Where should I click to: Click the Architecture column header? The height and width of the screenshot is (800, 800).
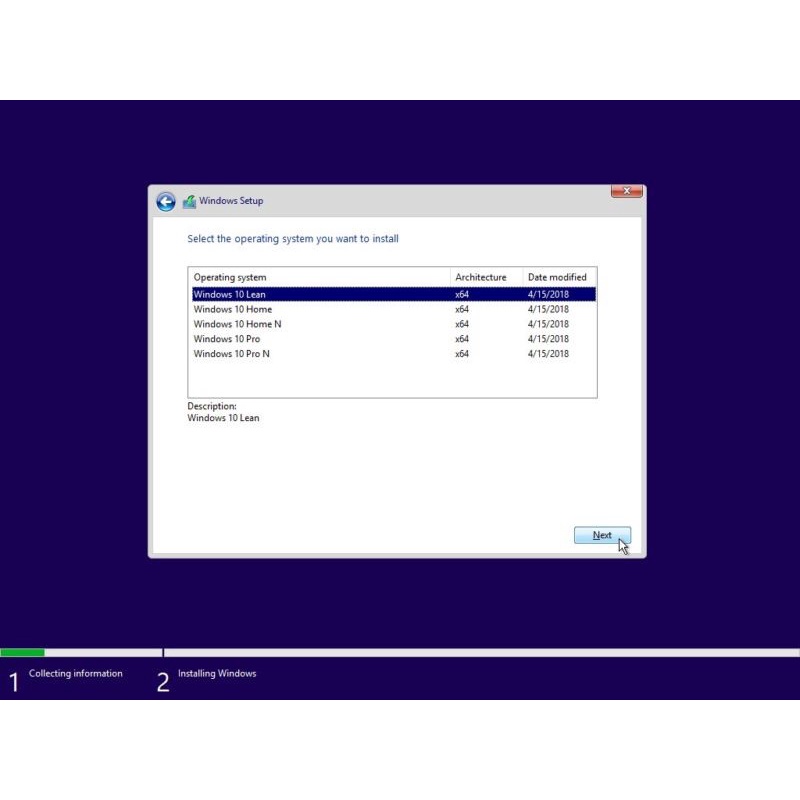(481, 277)
